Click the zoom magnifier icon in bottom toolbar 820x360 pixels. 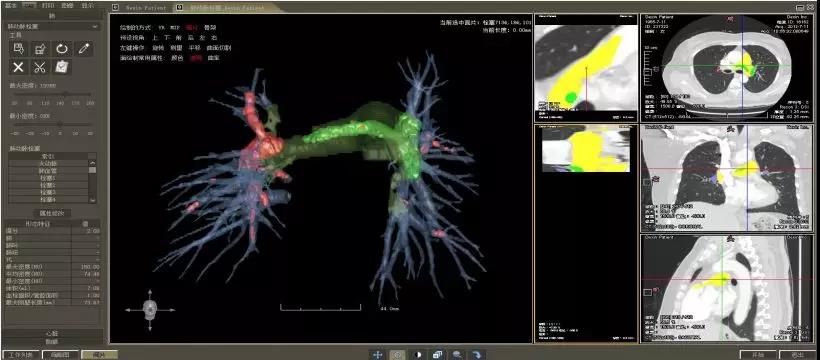coord(458,354)
